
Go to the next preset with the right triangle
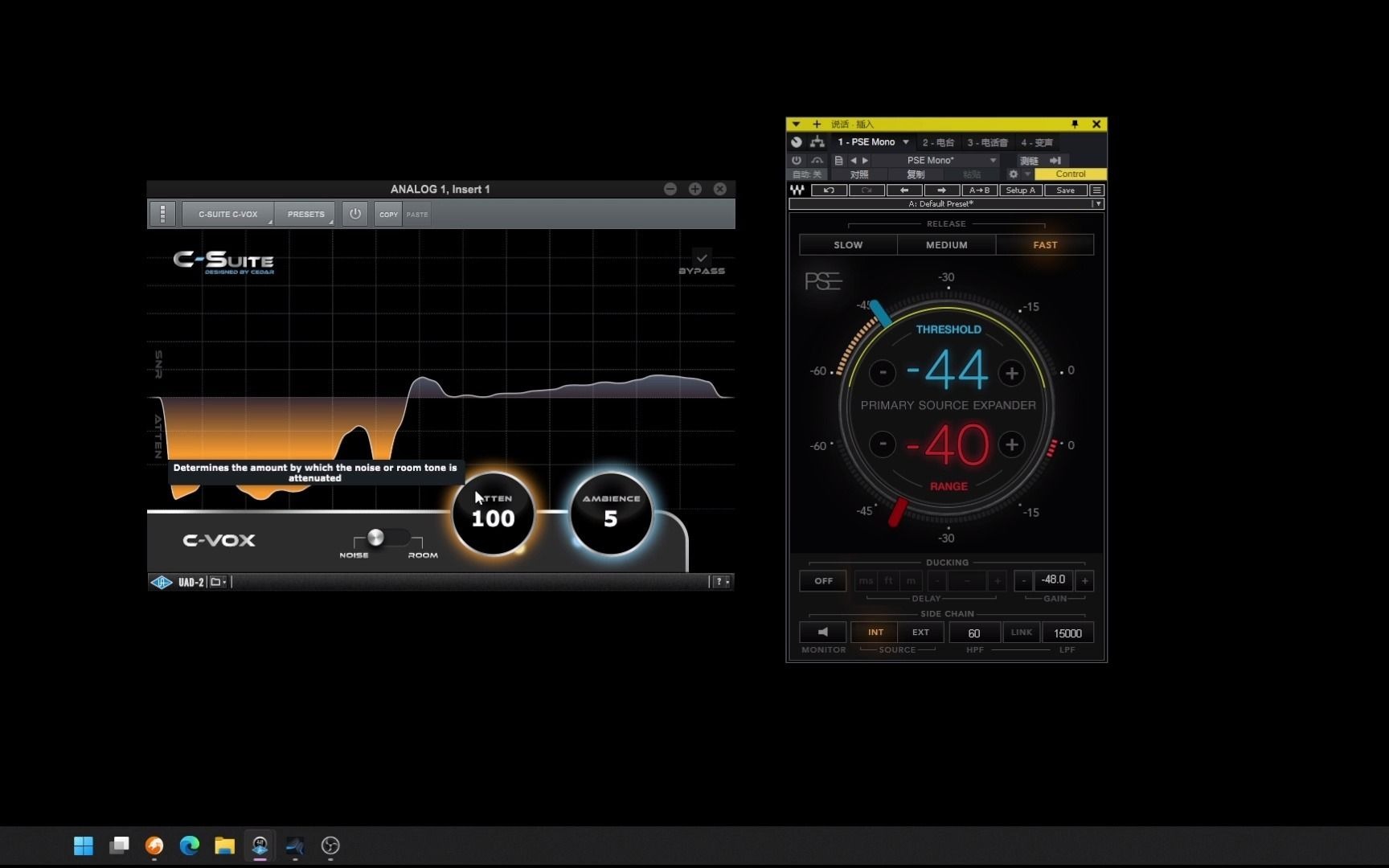[x=865, y=160]
